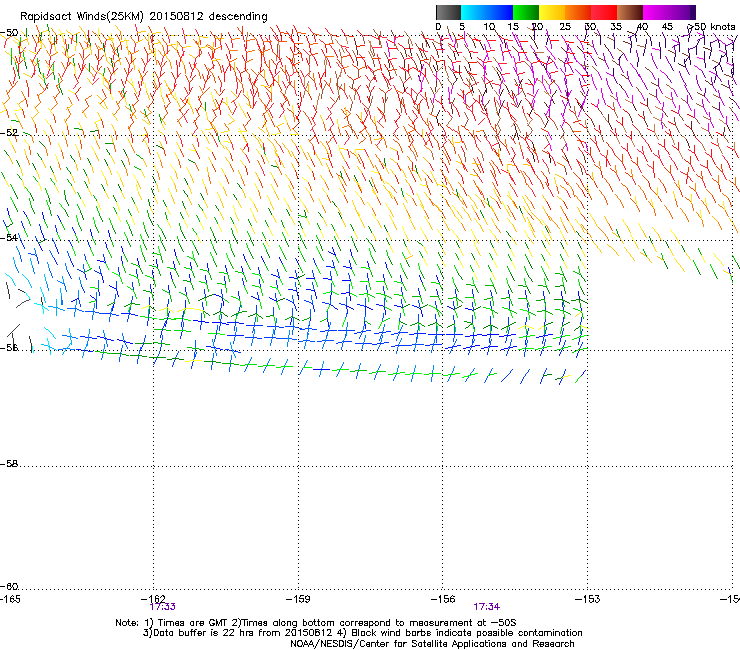Click the -50 latitude axis label
The height and width of the screenshot is (650, 740).
(x=9, y=33)
